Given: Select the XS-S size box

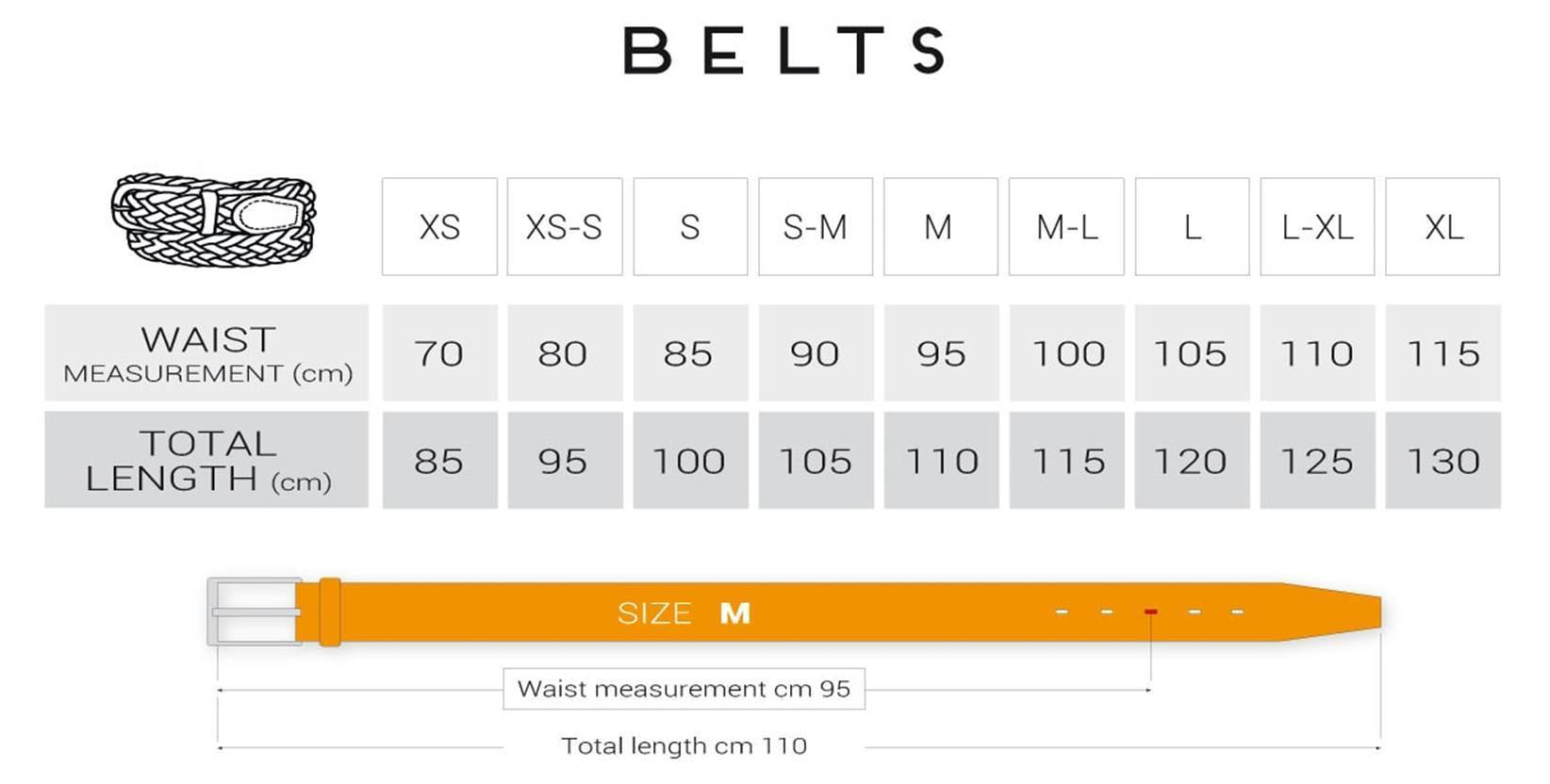Looking at the screenshot, I should (x=564, y=227).
